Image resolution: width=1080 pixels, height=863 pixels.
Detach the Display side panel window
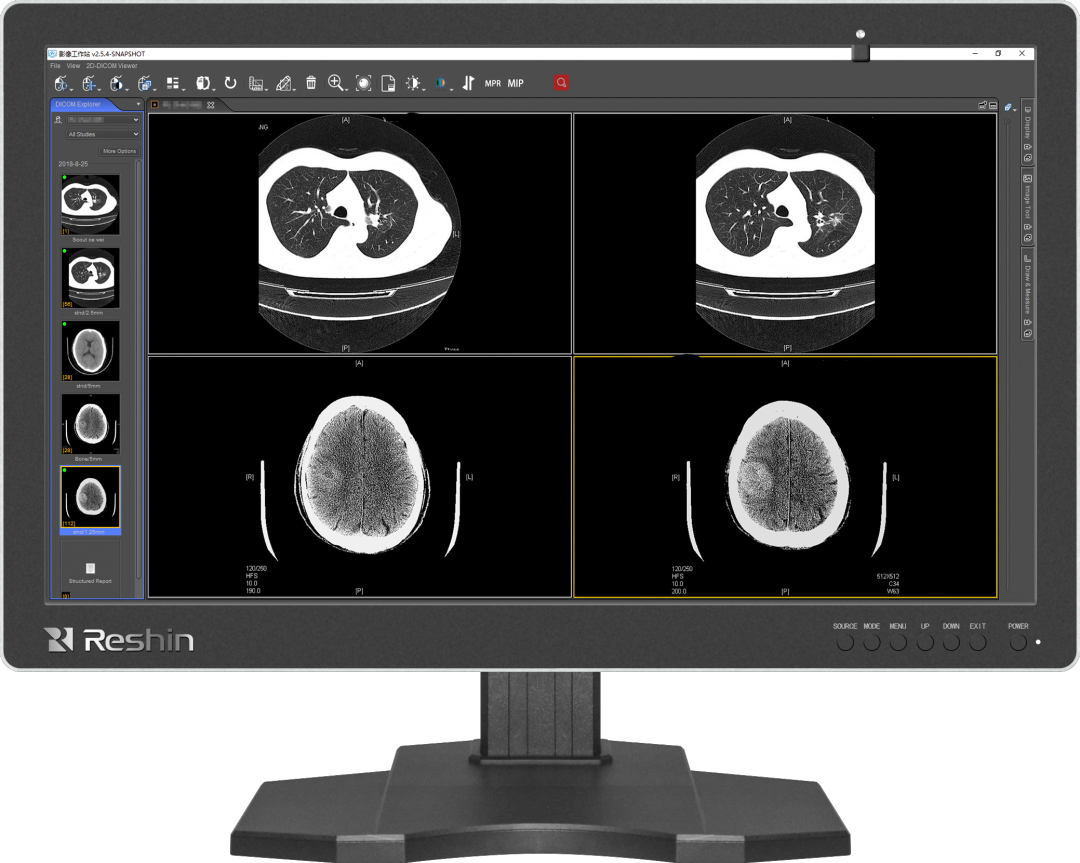(x=1027, y=158)
